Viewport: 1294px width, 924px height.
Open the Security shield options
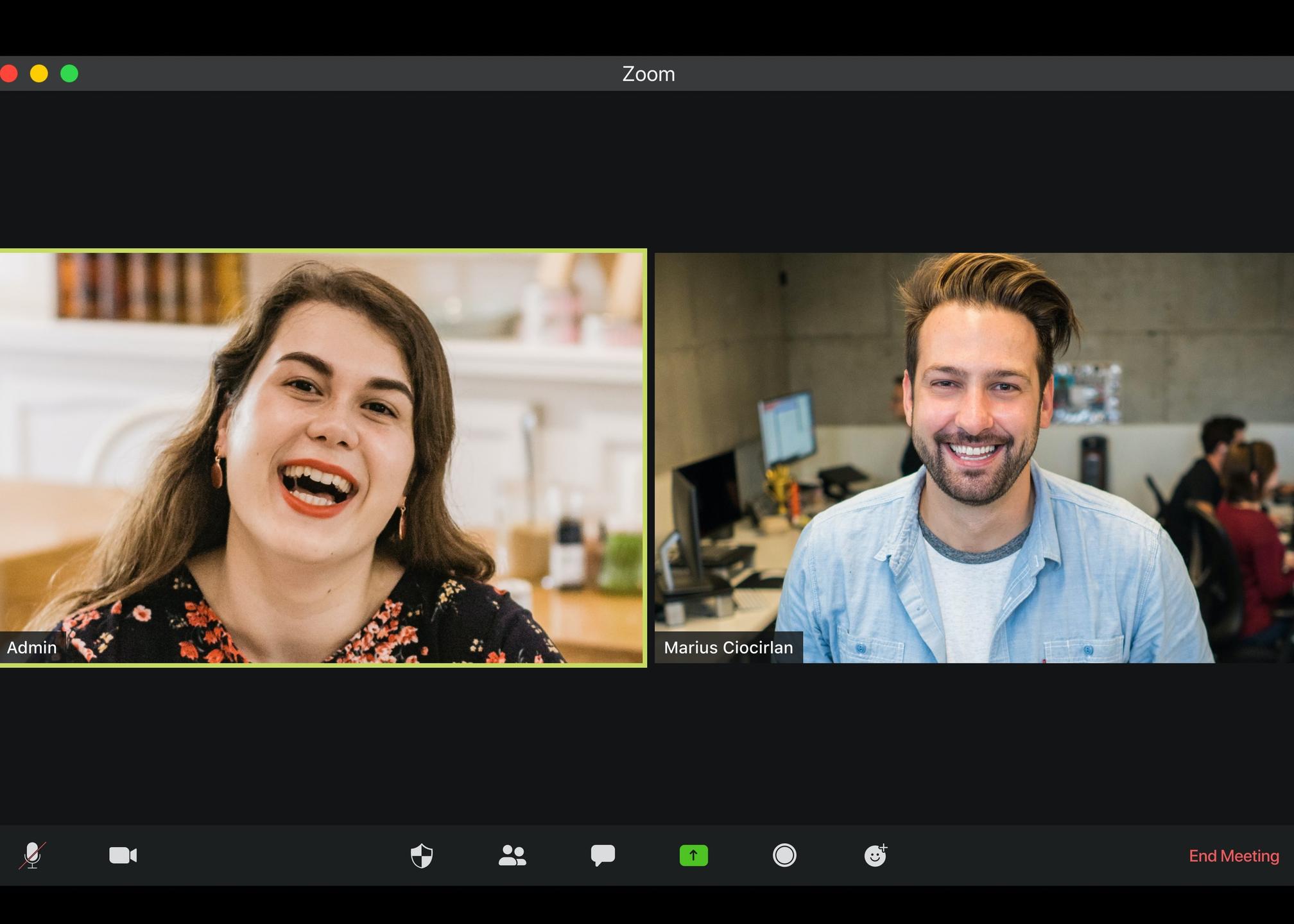(422, 855)
